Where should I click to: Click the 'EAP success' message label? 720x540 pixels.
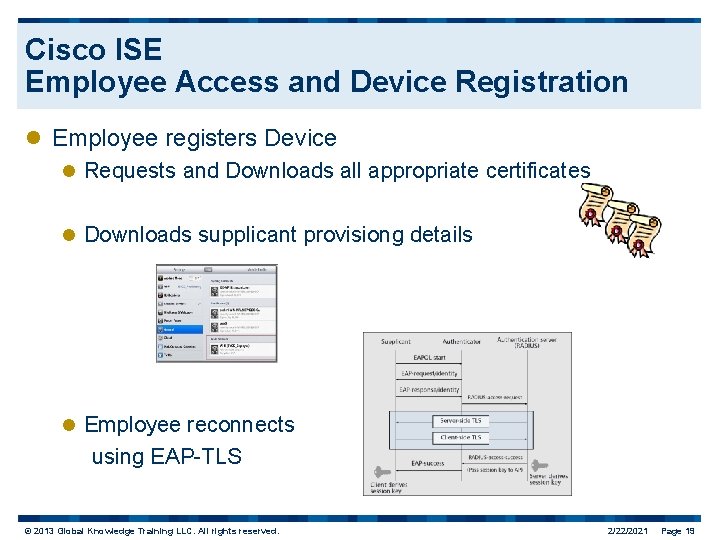(428, 463)
